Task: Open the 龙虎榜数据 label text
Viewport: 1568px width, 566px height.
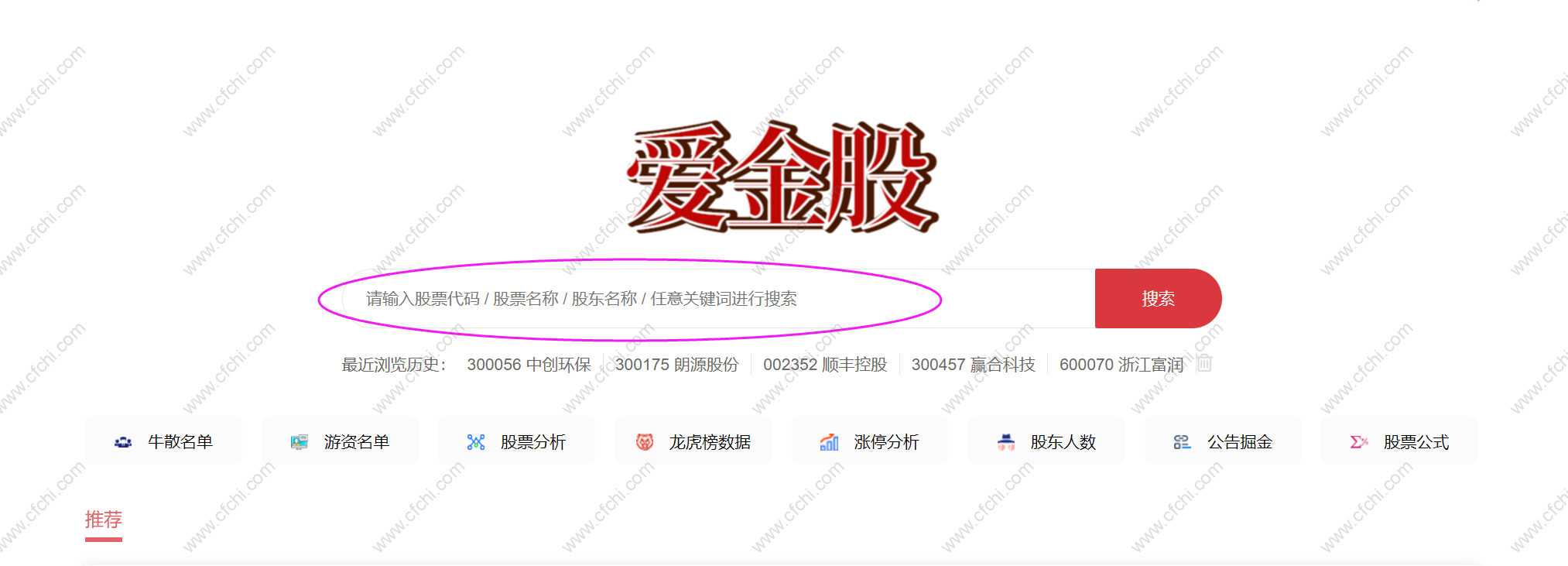Action: click(710, 442)
